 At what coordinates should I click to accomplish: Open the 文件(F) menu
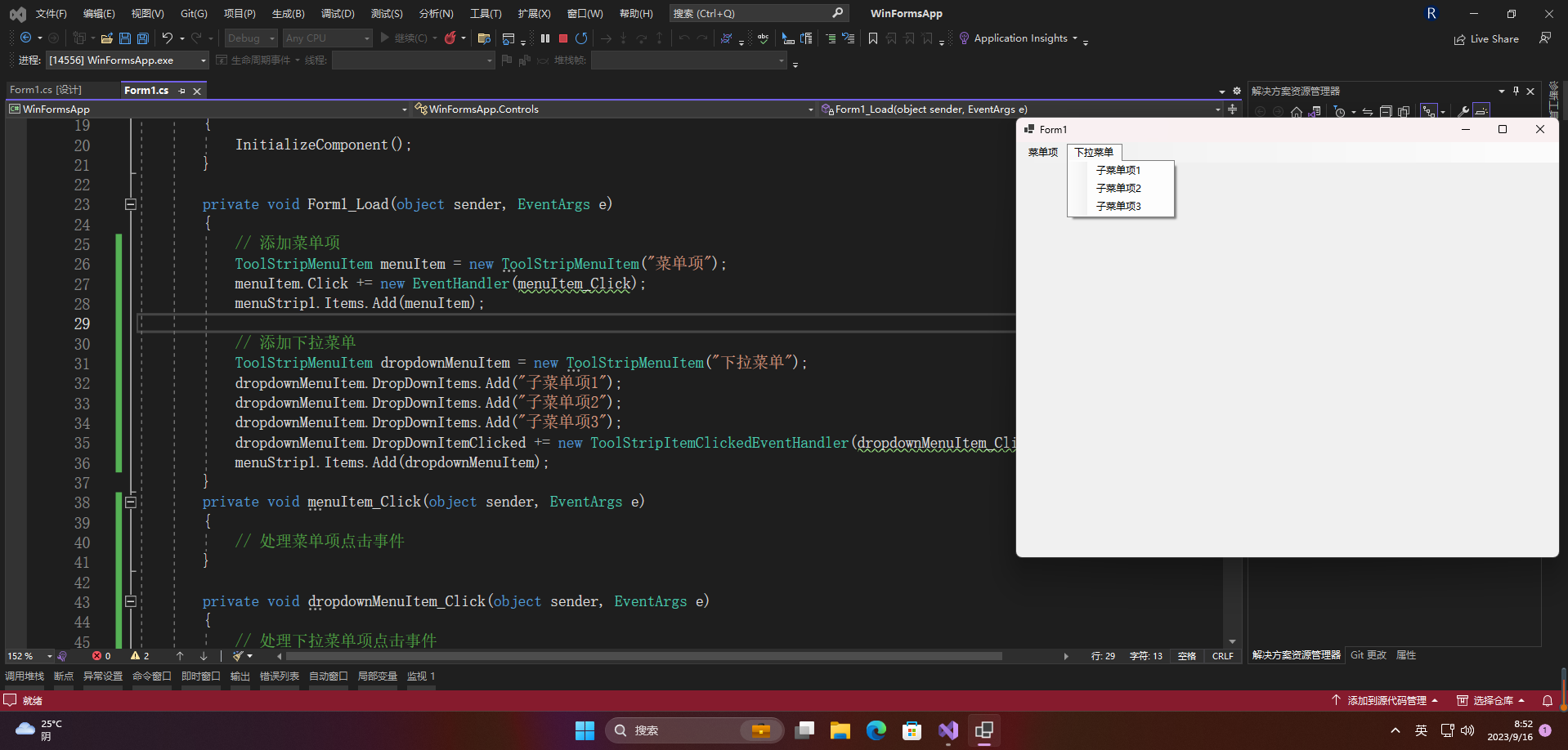[52, 14]
